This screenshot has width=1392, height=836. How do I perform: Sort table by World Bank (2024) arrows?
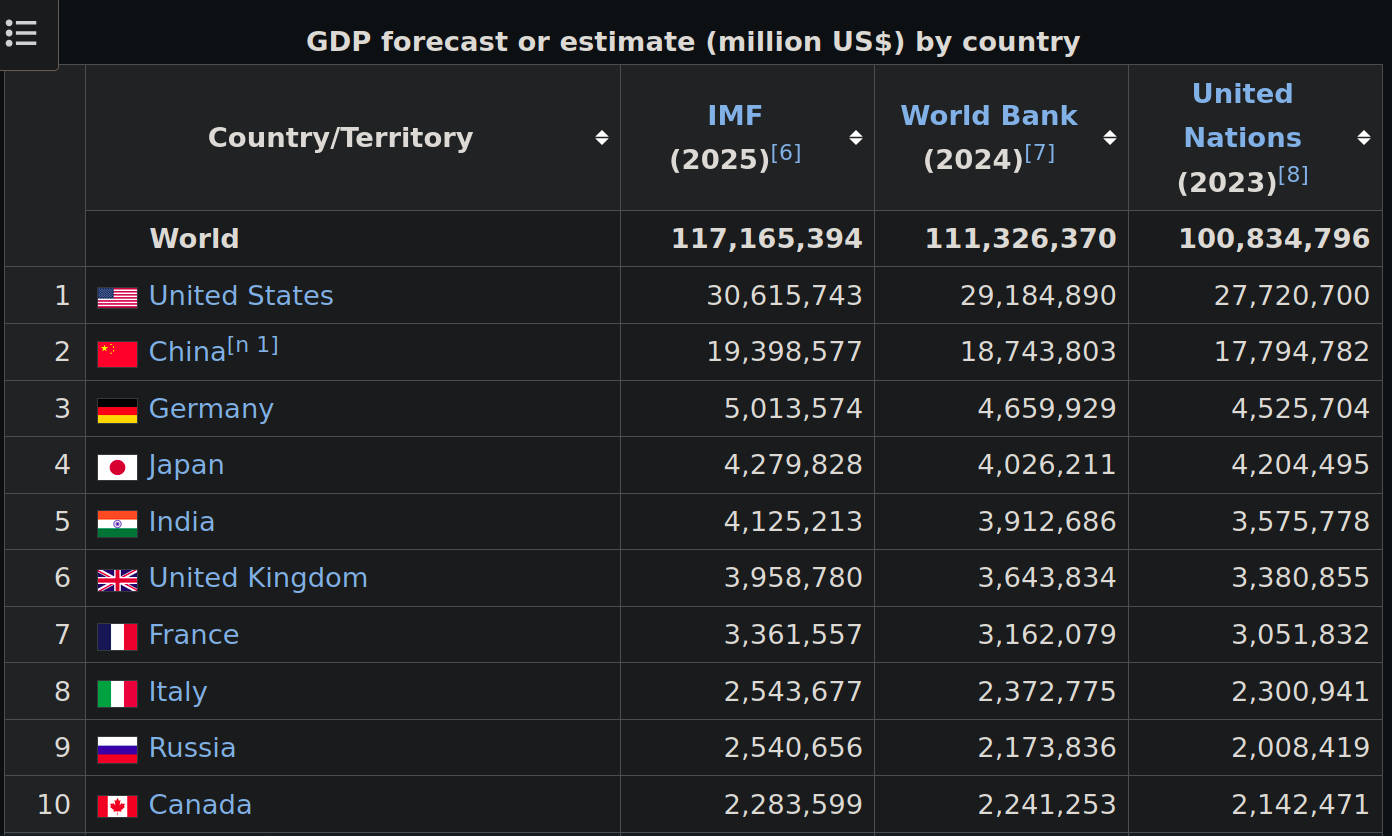[x=1109, y=138]
